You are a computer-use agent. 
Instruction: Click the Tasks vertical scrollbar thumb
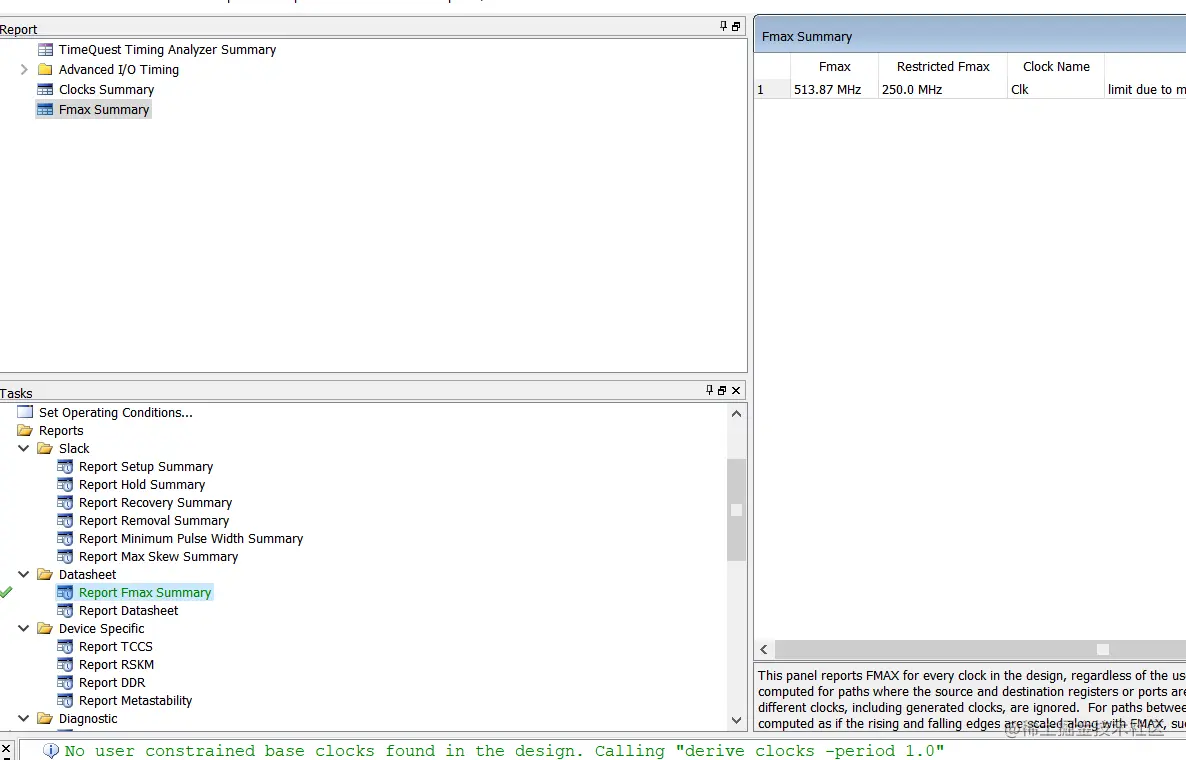pos(737,510)
